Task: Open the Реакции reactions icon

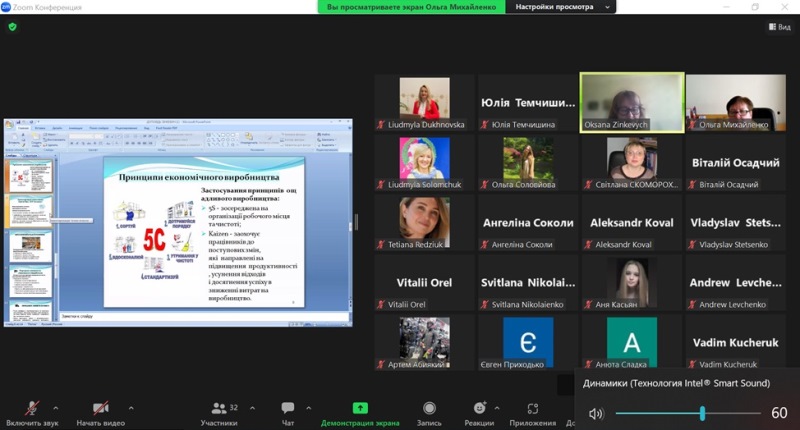Action: [x=479, y=409]
